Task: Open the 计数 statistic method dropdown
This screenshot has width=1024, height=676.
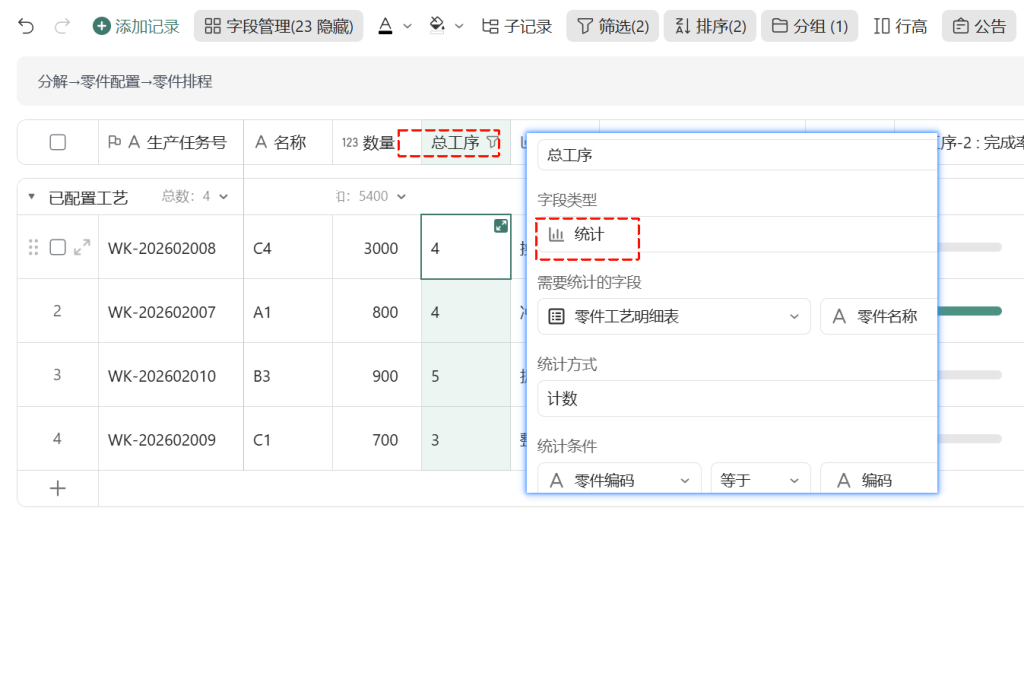Action: 737,398
